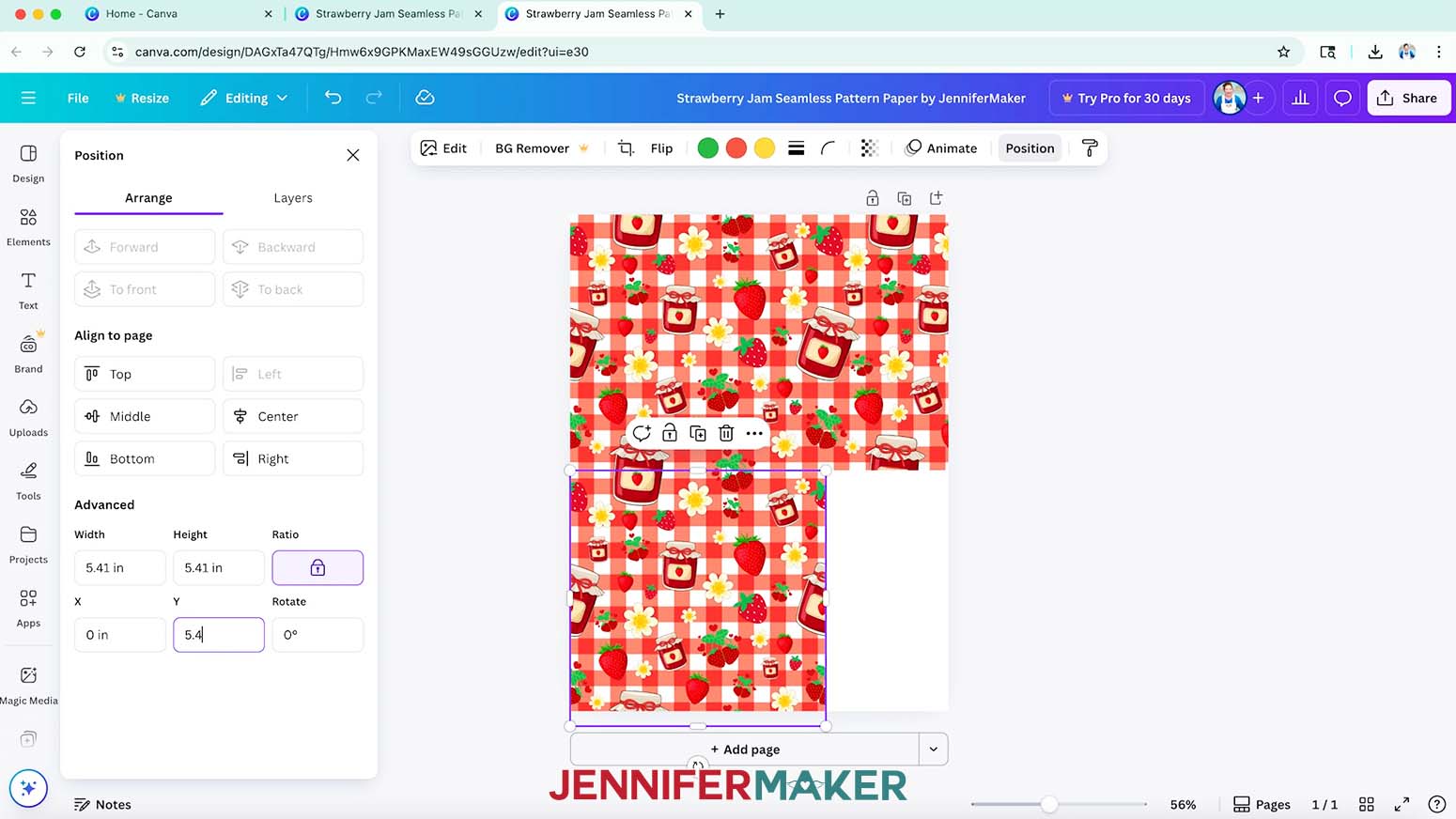Click the Width input field
The image size is (1456, 819).
[120, 567]
